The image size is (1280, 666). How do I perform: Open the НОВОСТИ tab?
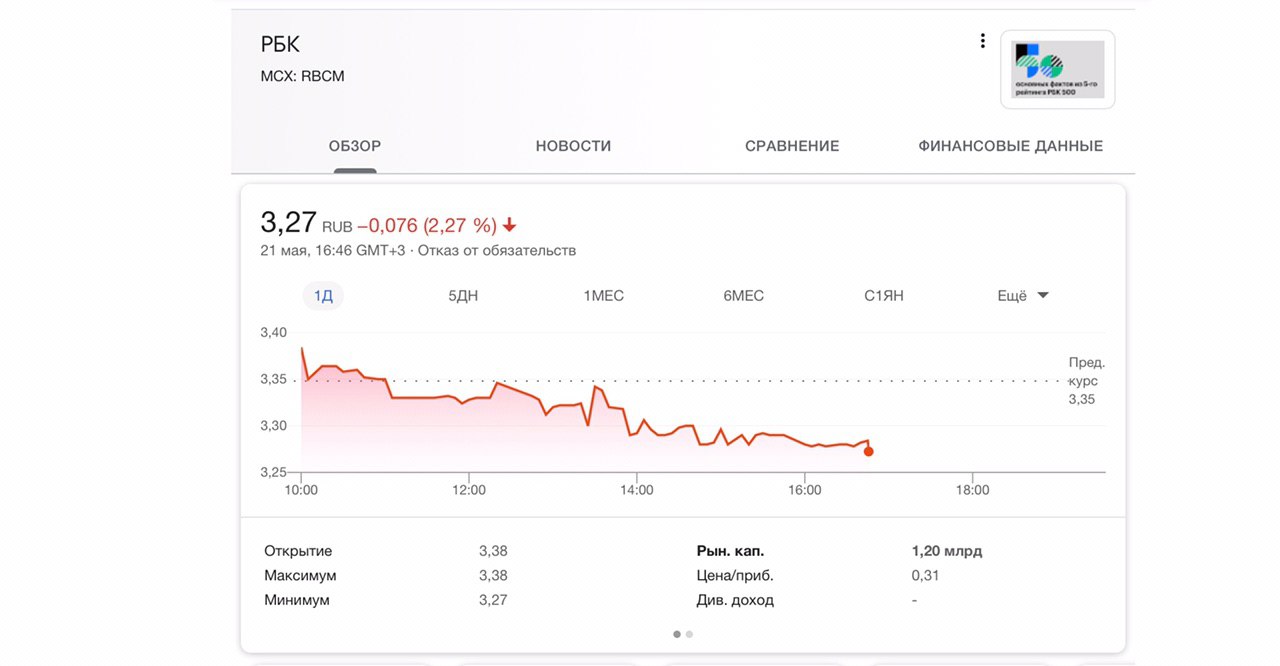tap(573, 146)
